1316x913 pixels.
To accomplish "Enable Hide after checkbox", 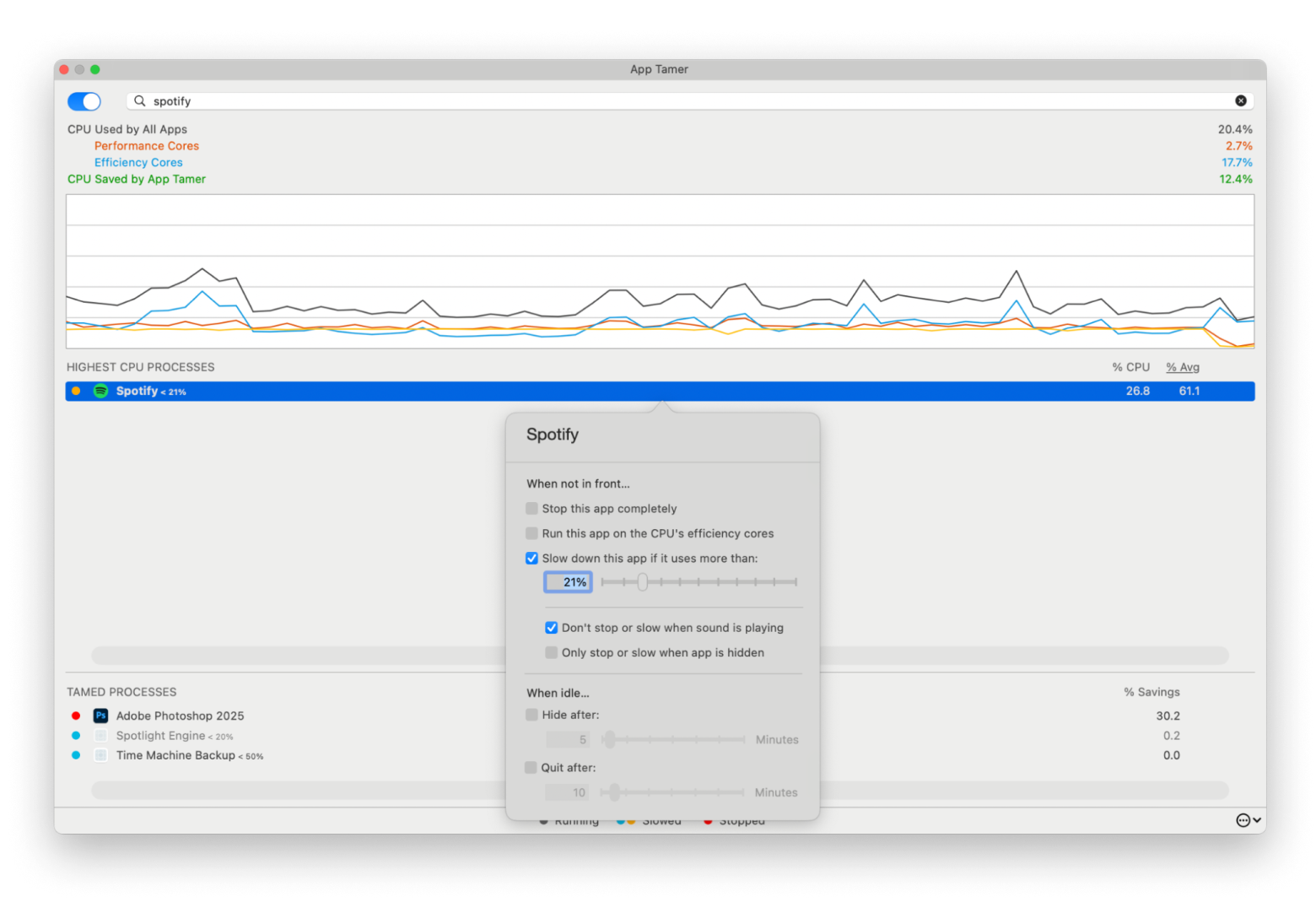I will [531, 715].
